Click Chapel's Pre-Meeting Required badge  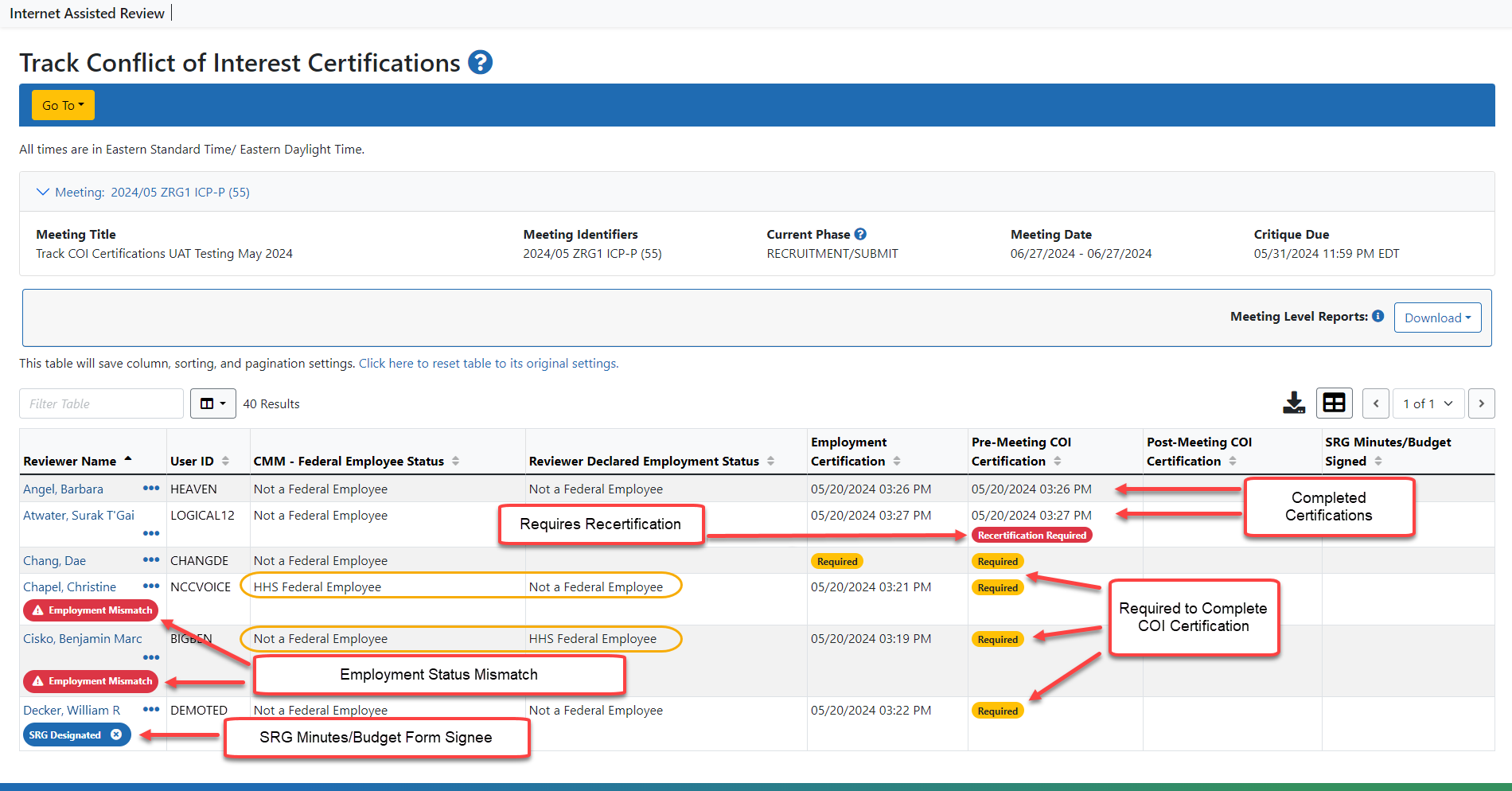(x=998, y=587)
